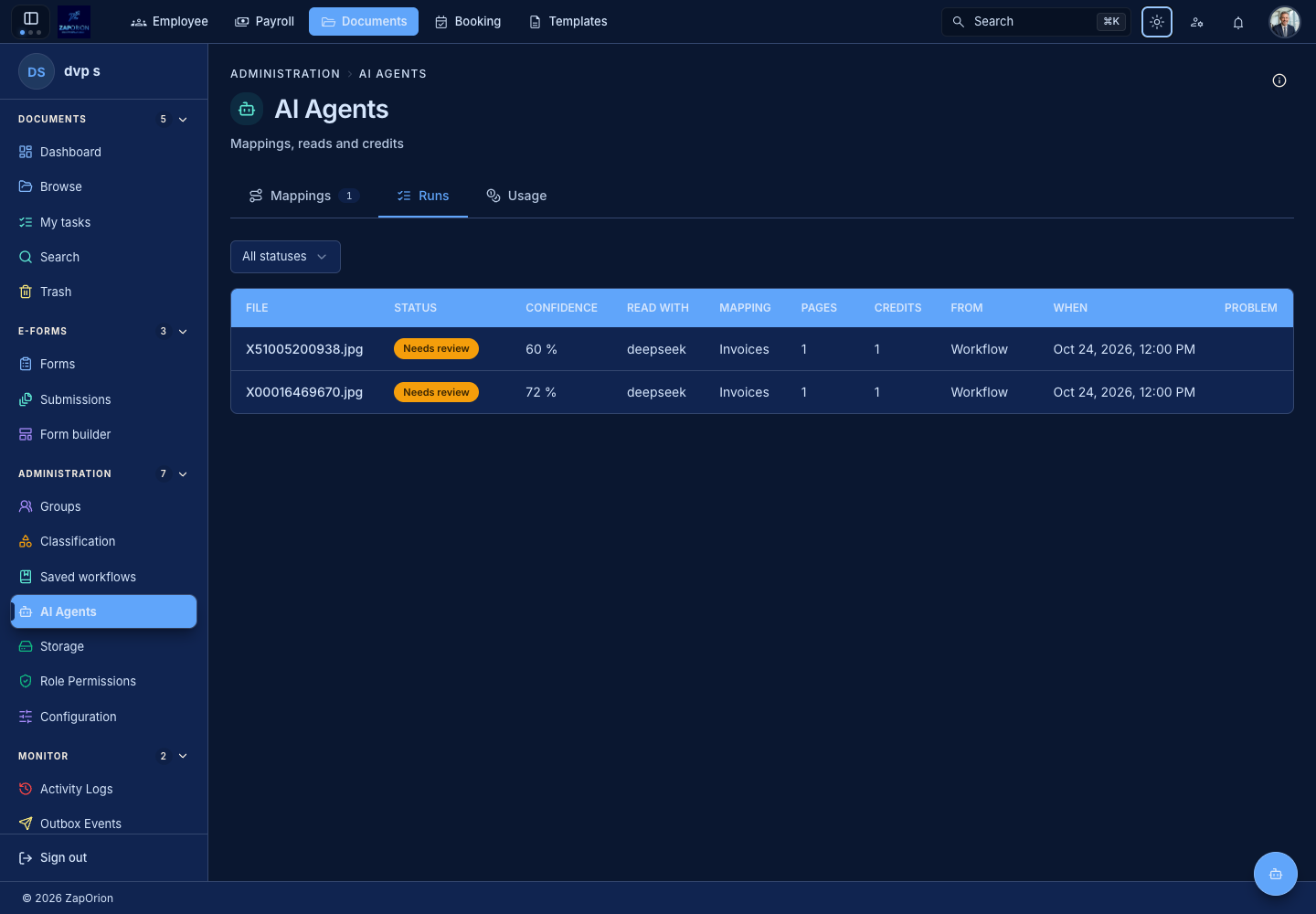Open Classification settings
This screenshot has width=1316, height=914.
coord(104,541)
